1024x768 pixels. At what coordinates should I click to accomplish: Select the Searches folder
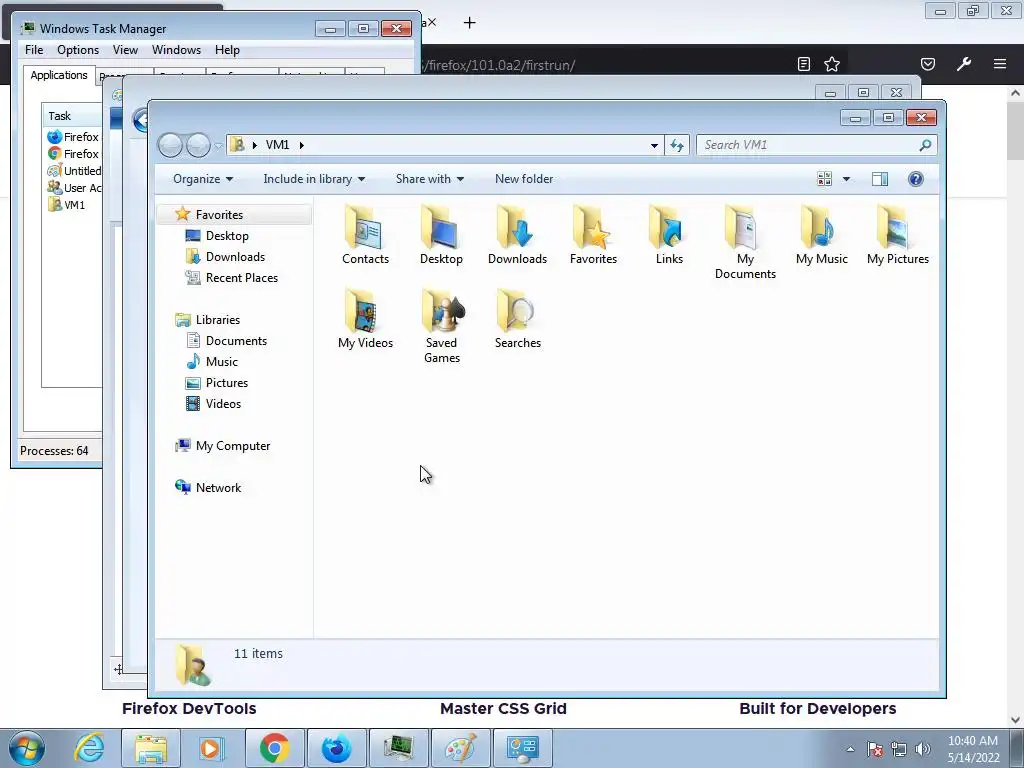pyautogui.click(x=517, y=319)
